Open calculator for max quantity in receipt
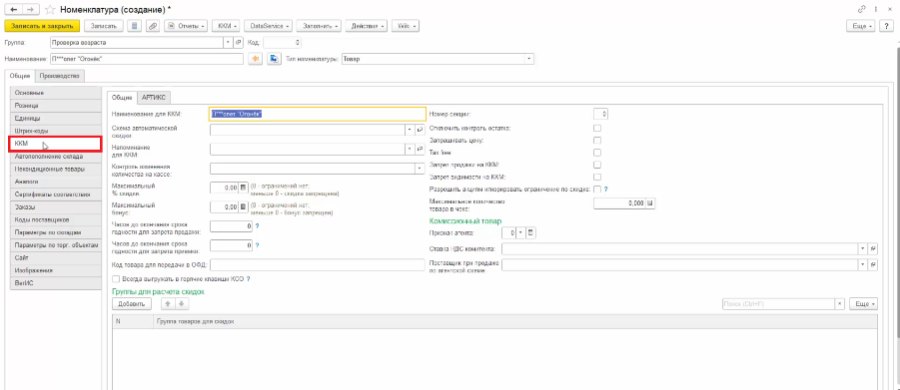This screenshot has height=390, width=900. point(650,203)
